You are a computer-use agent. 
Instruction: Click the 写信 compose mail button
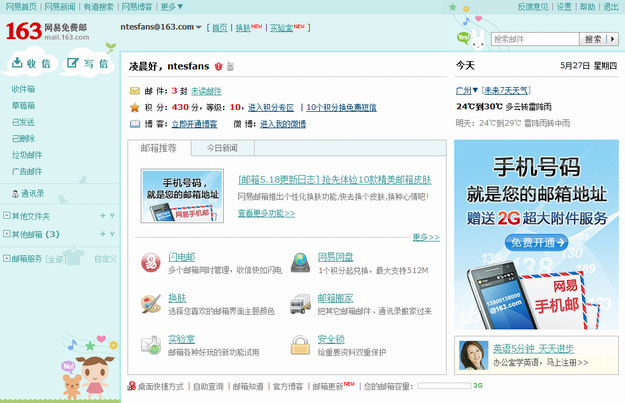88,63
